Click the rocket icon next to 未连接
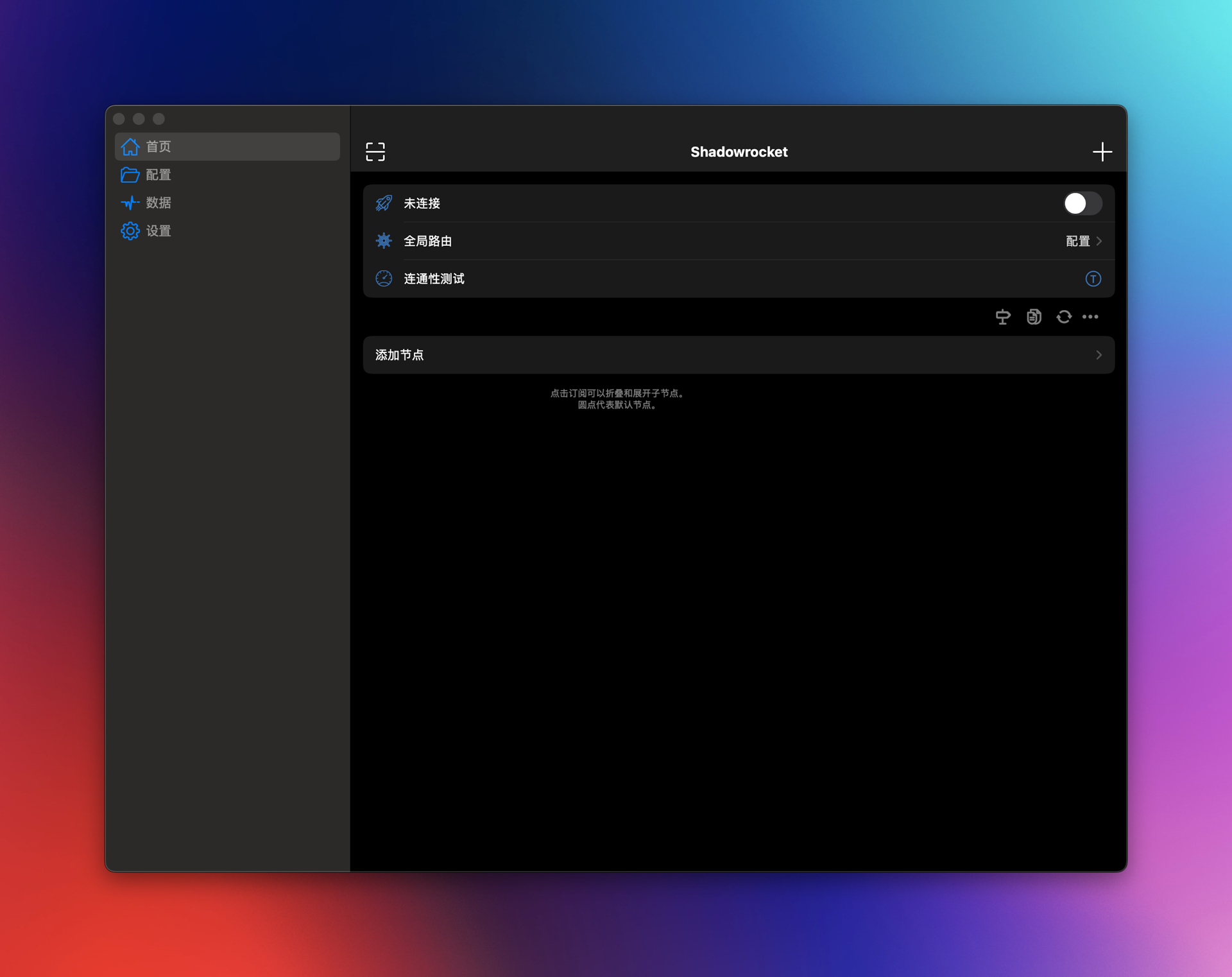This screenshot has height=977, width=1232. pos(384,203)
